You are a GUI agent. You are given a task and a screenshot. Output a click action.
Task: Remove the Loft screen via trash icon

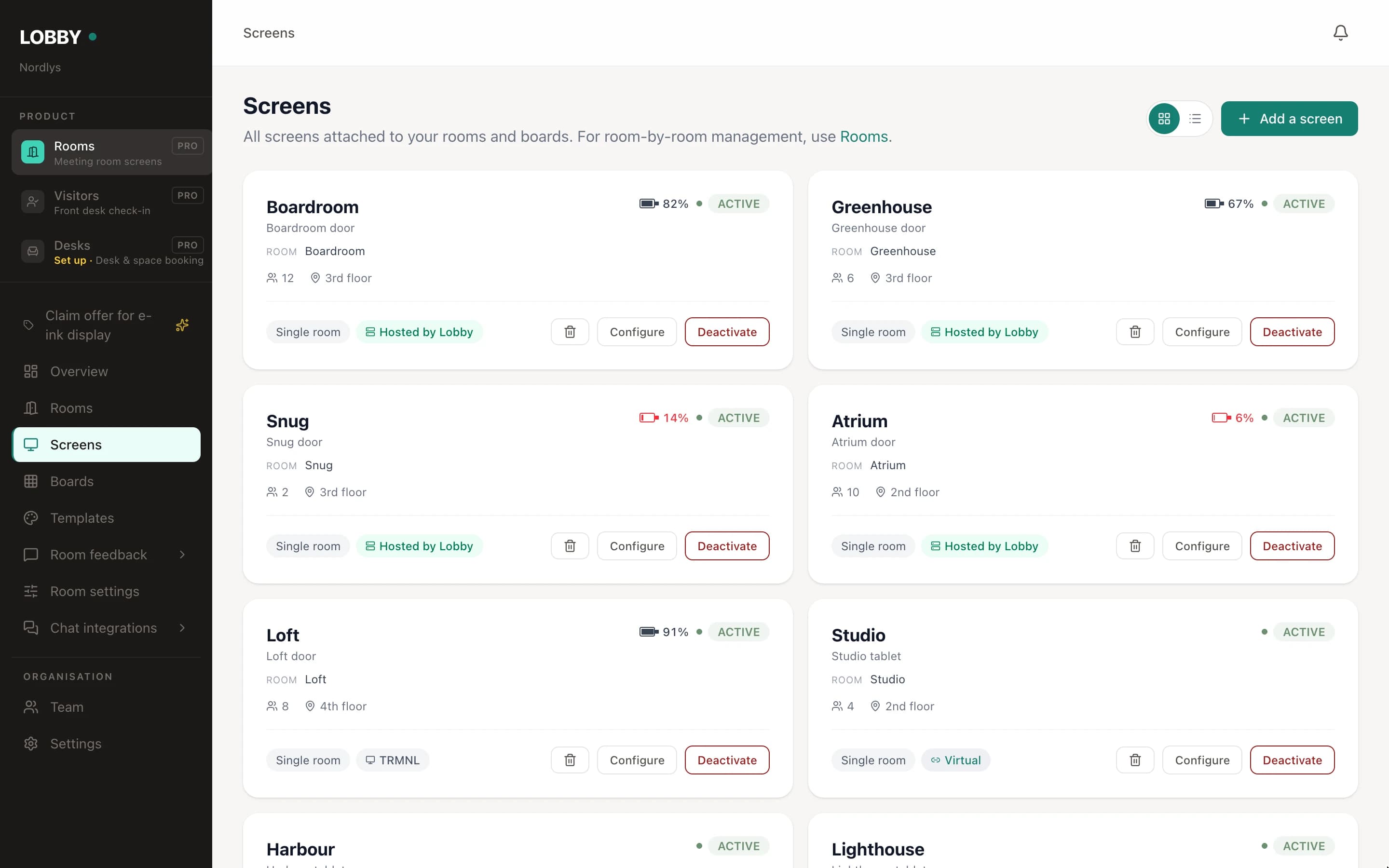(x=570, y=760)
